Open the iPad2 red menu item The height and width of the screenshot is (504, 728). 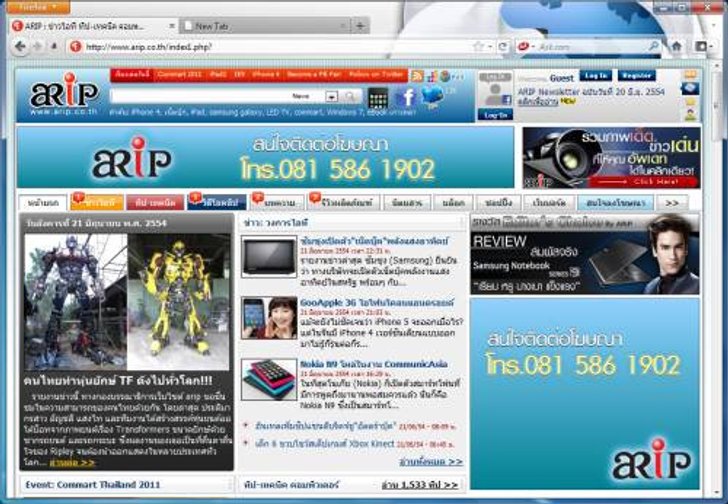(x=218, y=74)
